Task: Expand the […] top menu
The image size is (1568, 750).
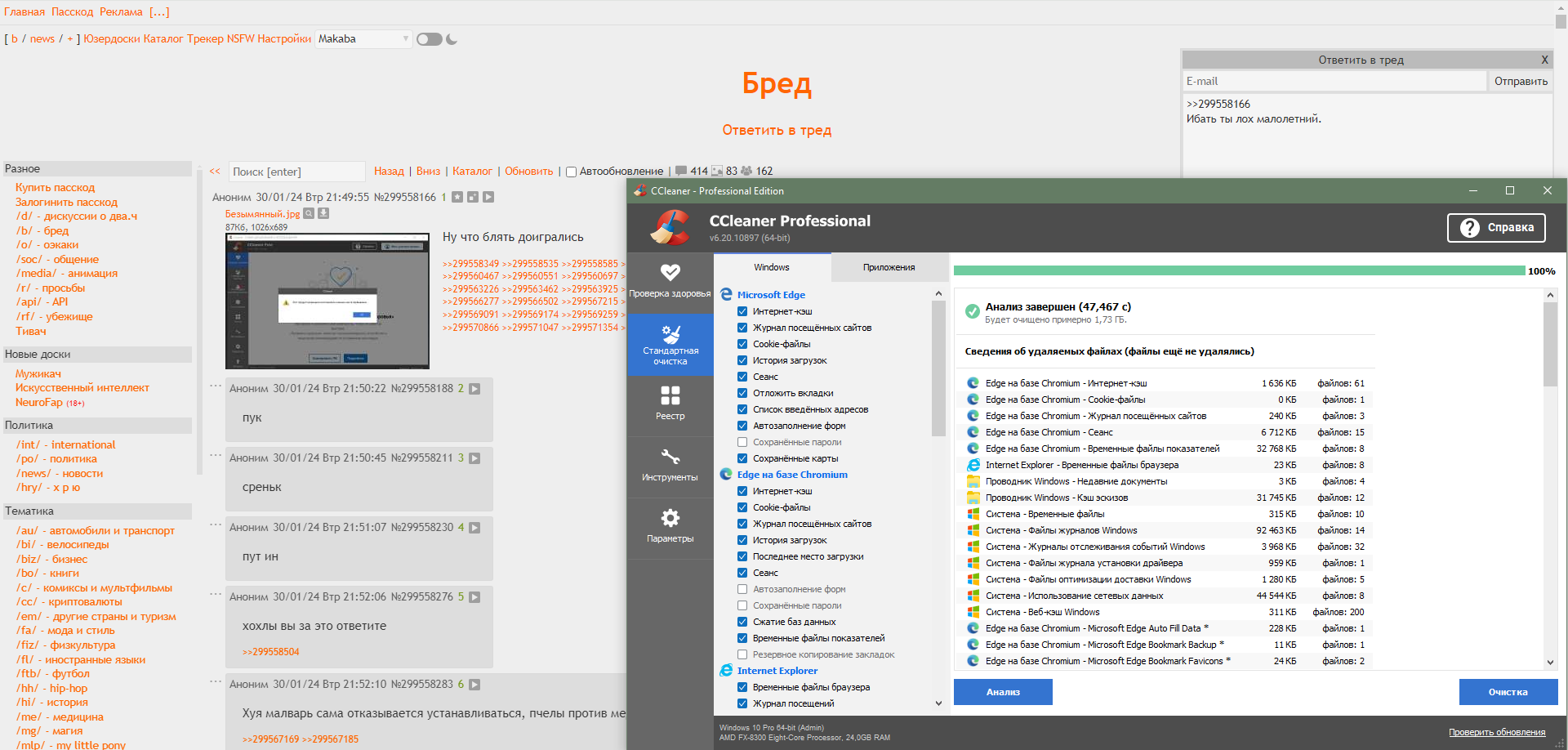Action: click(x=159, y=11)
